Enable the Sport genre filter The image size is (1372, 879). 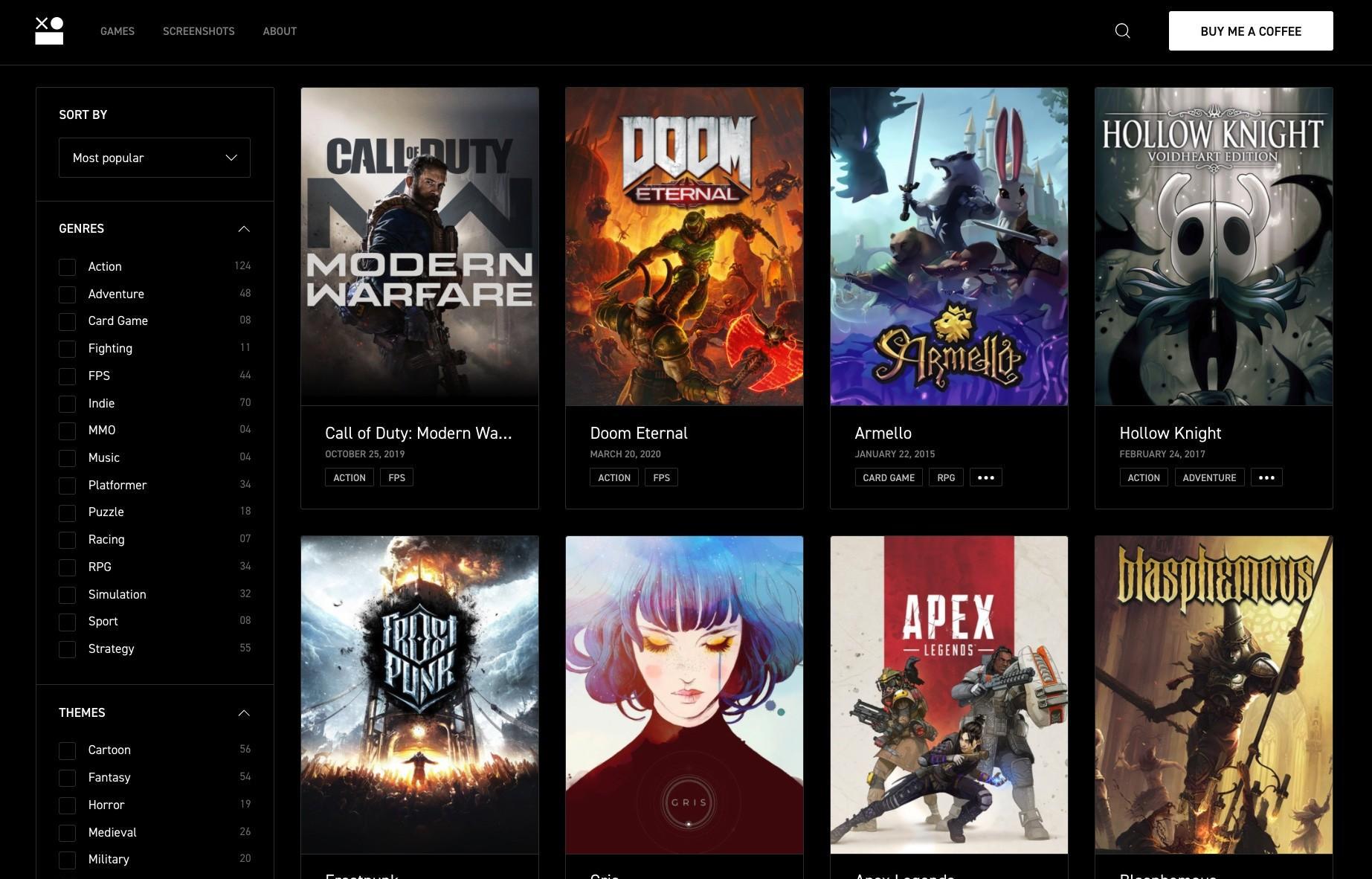pyautogui.click(x=68, y=622)
